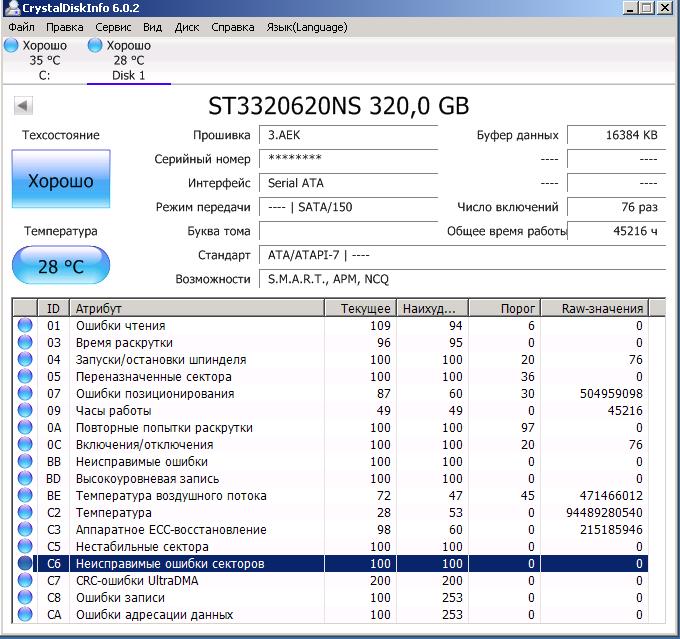Click the status icon of attribute 01 row

[x=25, y=325]
